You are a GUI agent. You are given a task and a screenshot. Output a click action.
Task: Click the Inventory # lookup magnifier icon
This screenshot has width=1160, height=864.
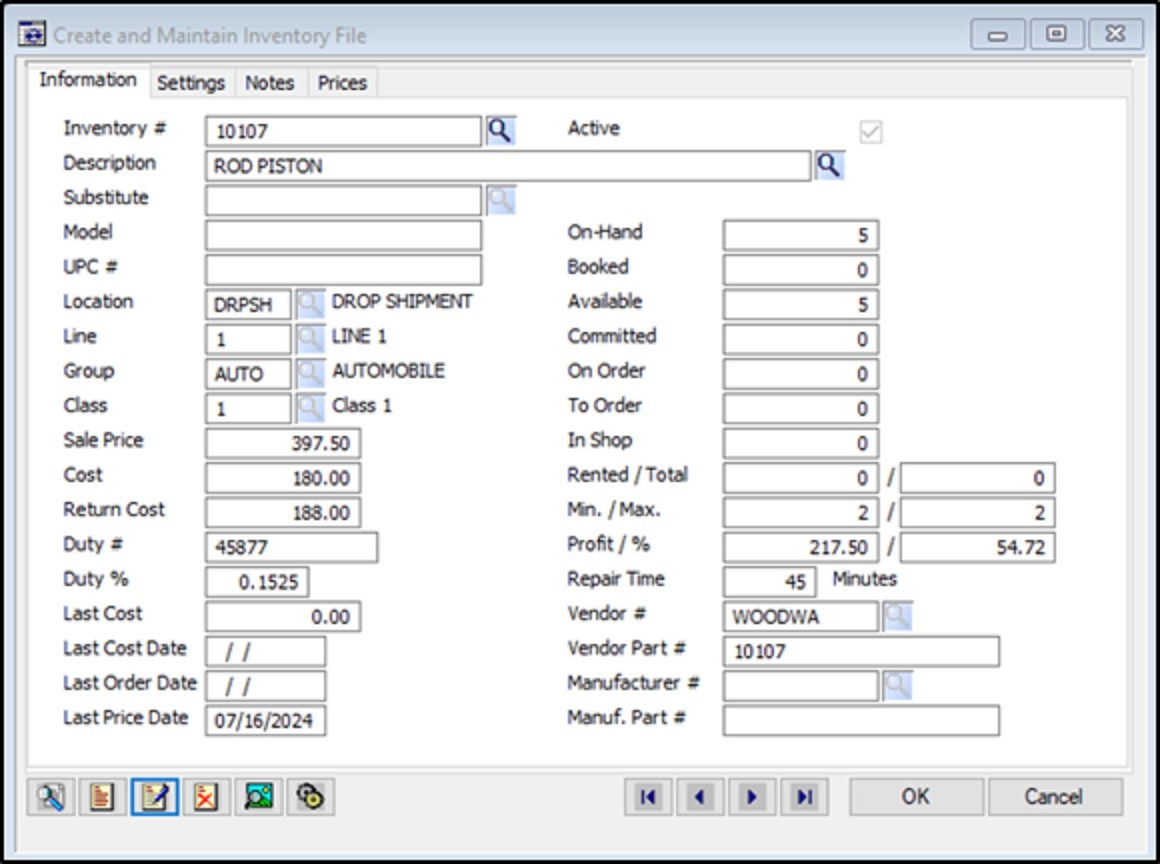[x=501, y=131]
